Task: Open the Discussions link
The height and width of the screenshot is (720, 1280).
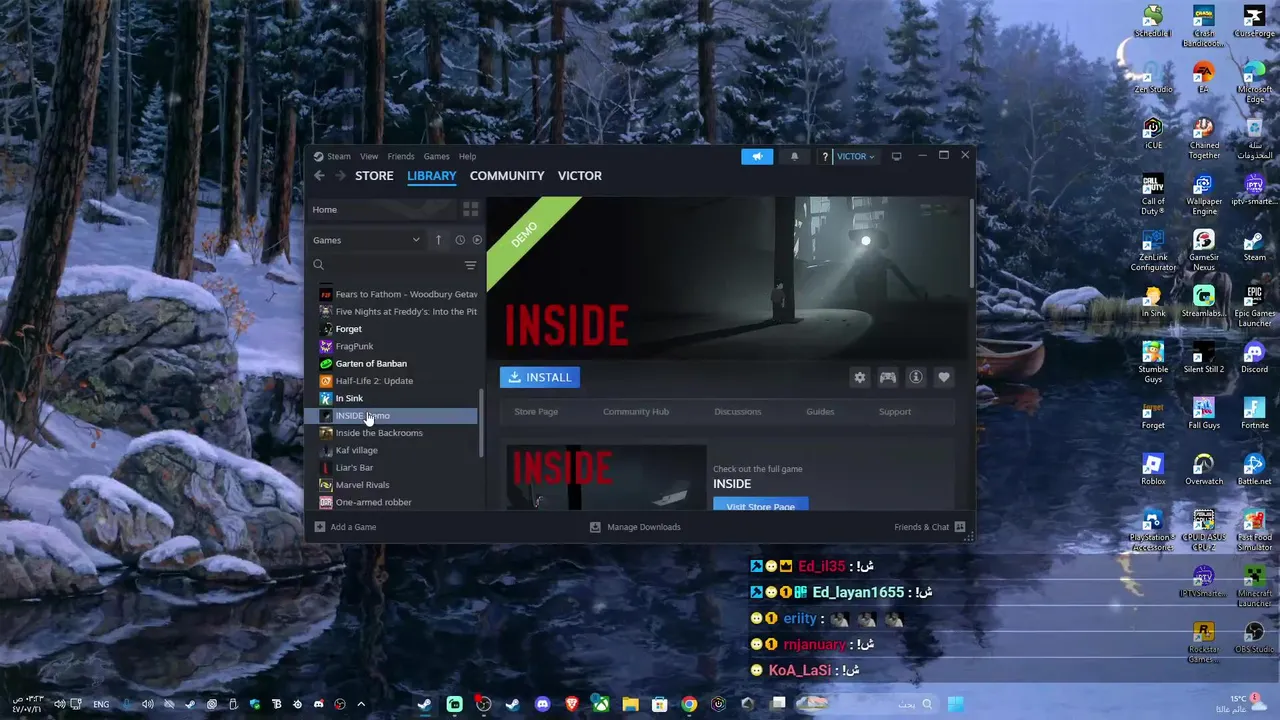Action: tap(738, 412)
